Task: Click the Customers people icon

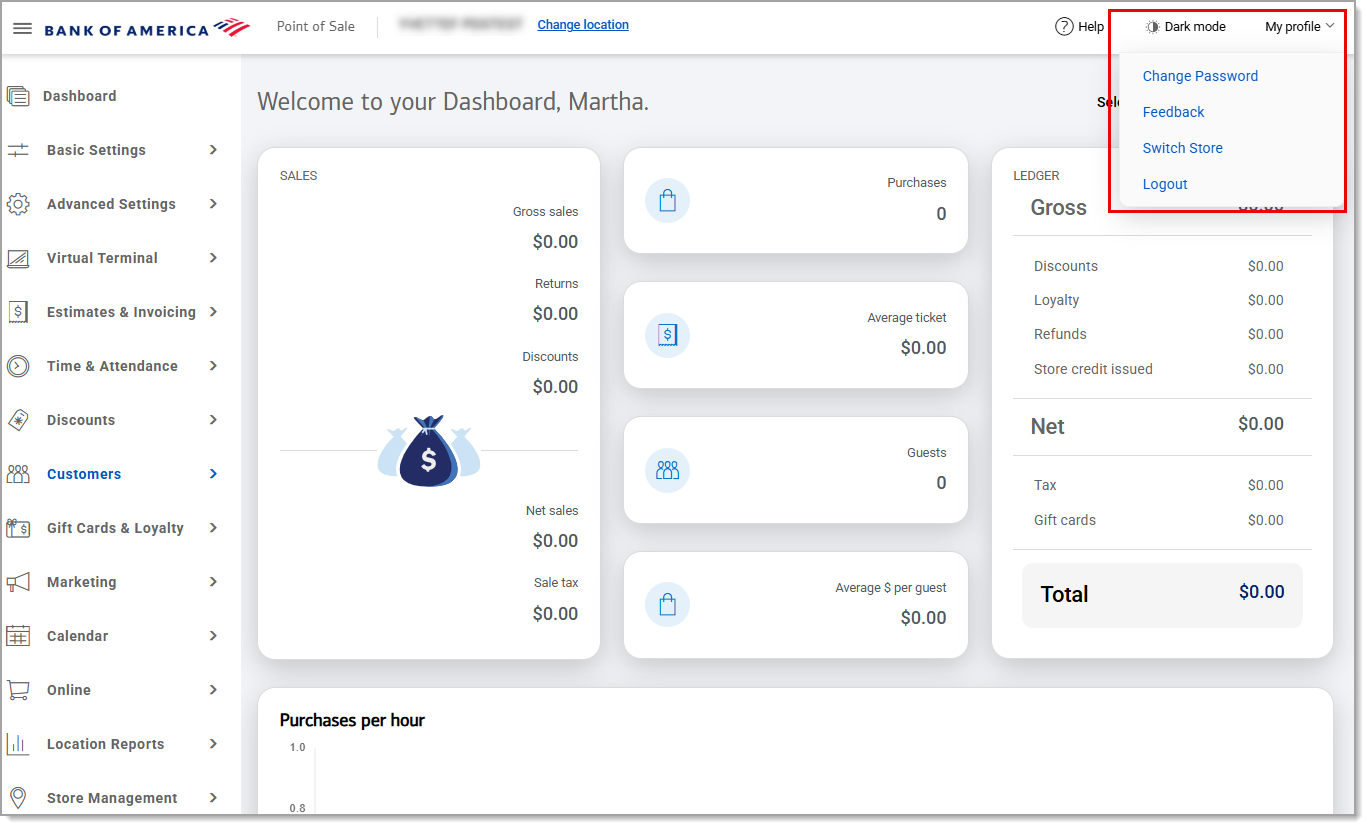Action: 18,474
